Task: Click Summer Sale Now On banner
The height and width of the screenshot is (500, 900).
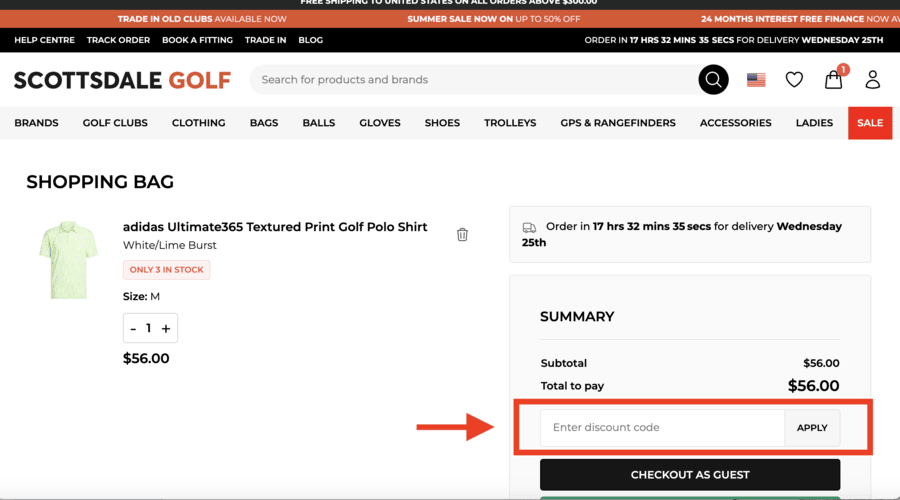Action: 494,19
